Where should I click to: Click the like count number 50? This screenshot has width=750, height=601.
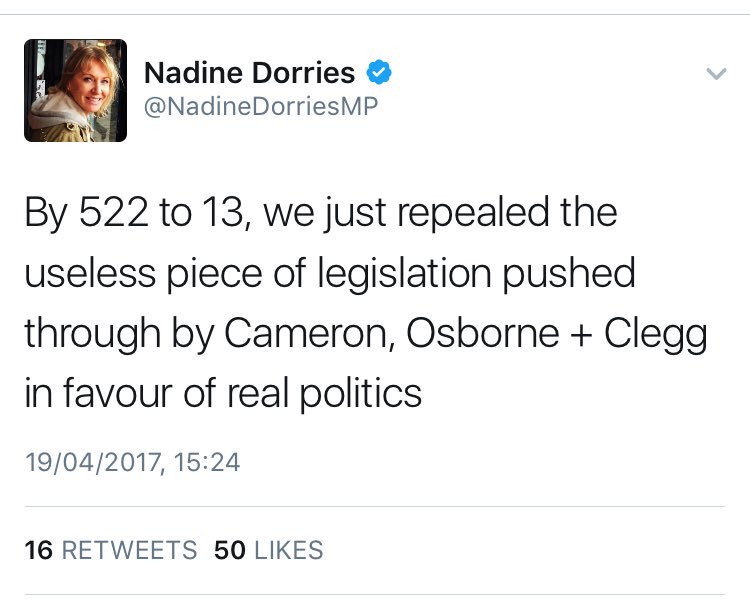pos(229,550)
